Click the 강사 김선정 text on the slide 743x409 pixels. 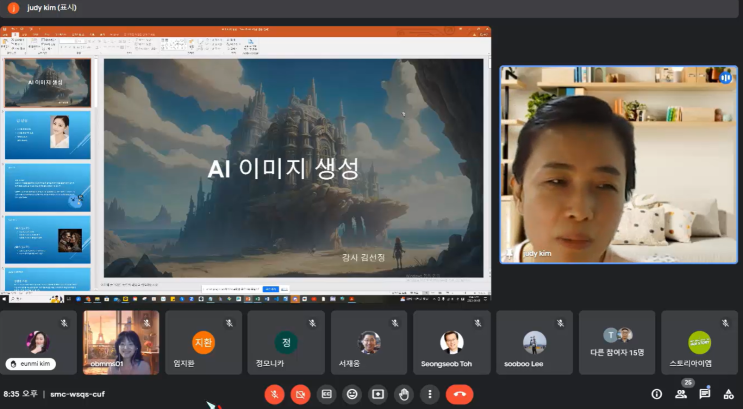(x=363, y=257)
